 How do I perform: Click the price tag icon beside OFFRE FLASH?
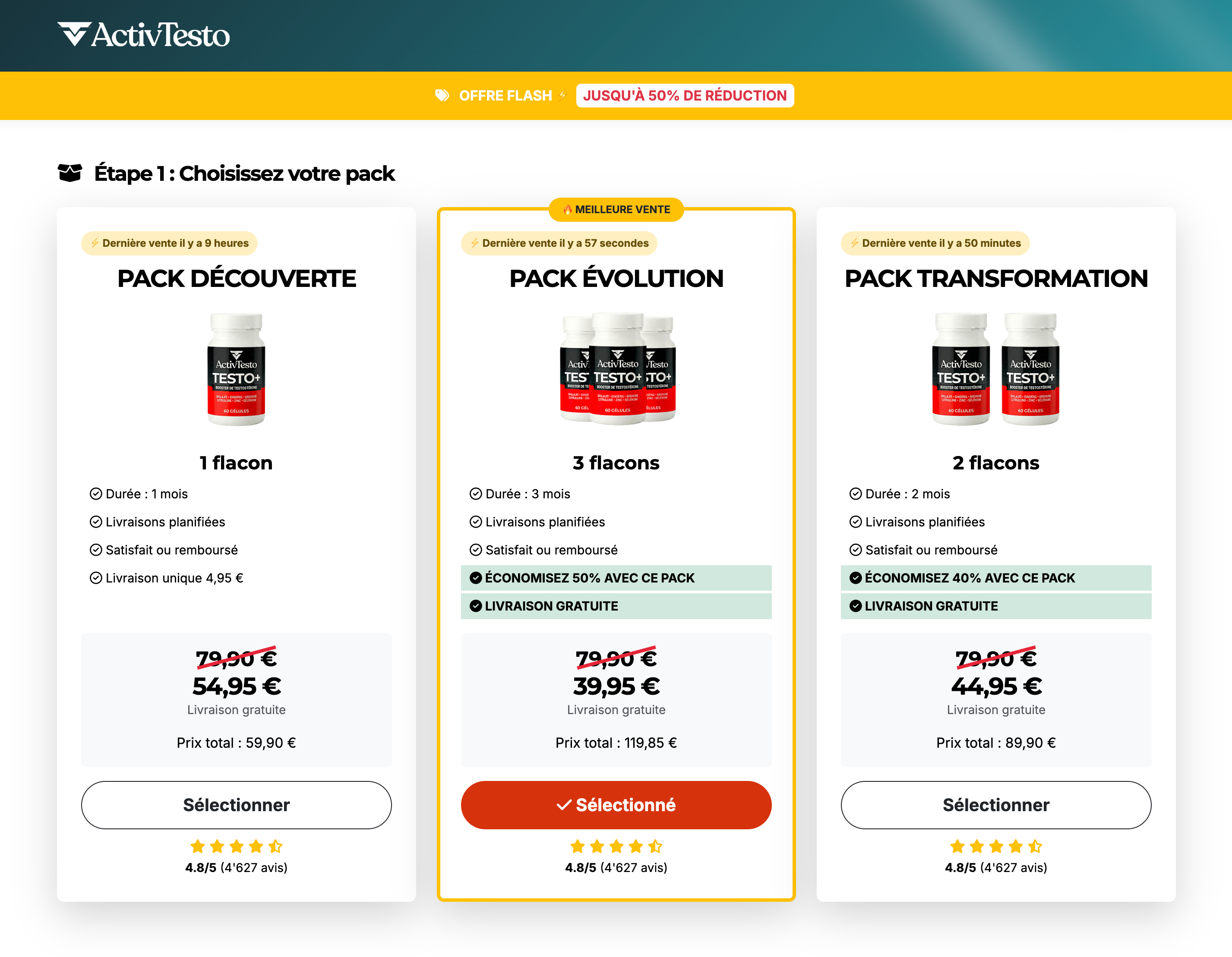click(442, 95)
